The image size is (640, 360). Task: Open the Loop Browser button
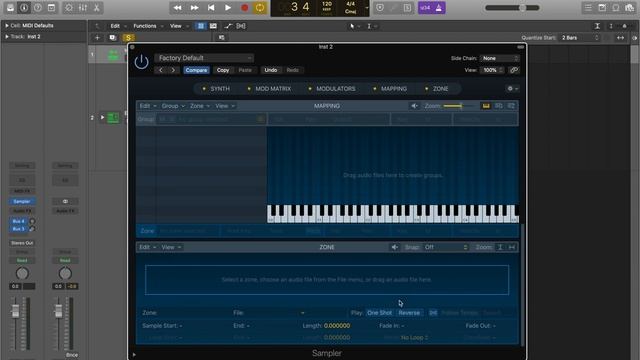616,8
